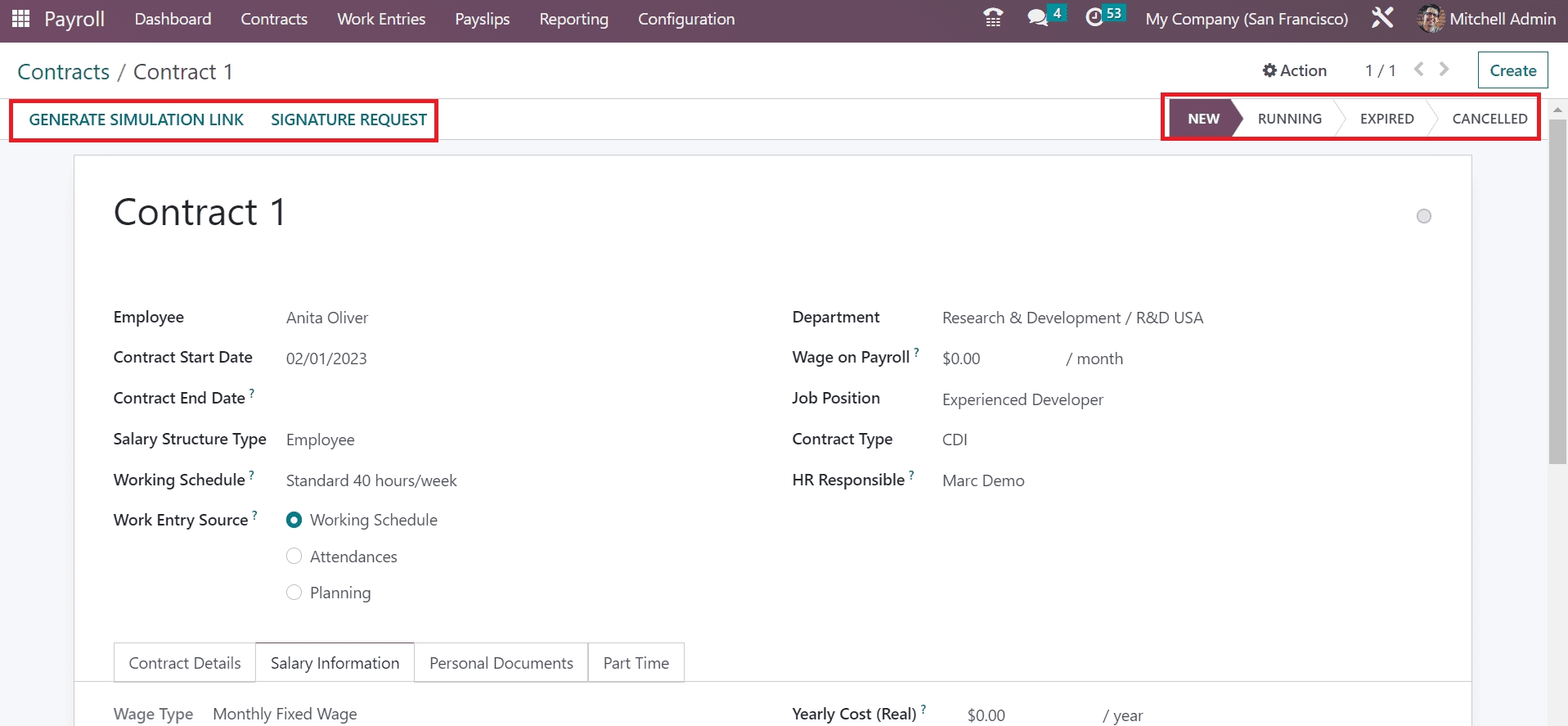Open the Action dropdown menu
Image resolution: width=1568 pixels, height=726 pixels.
pos(1294,70)
